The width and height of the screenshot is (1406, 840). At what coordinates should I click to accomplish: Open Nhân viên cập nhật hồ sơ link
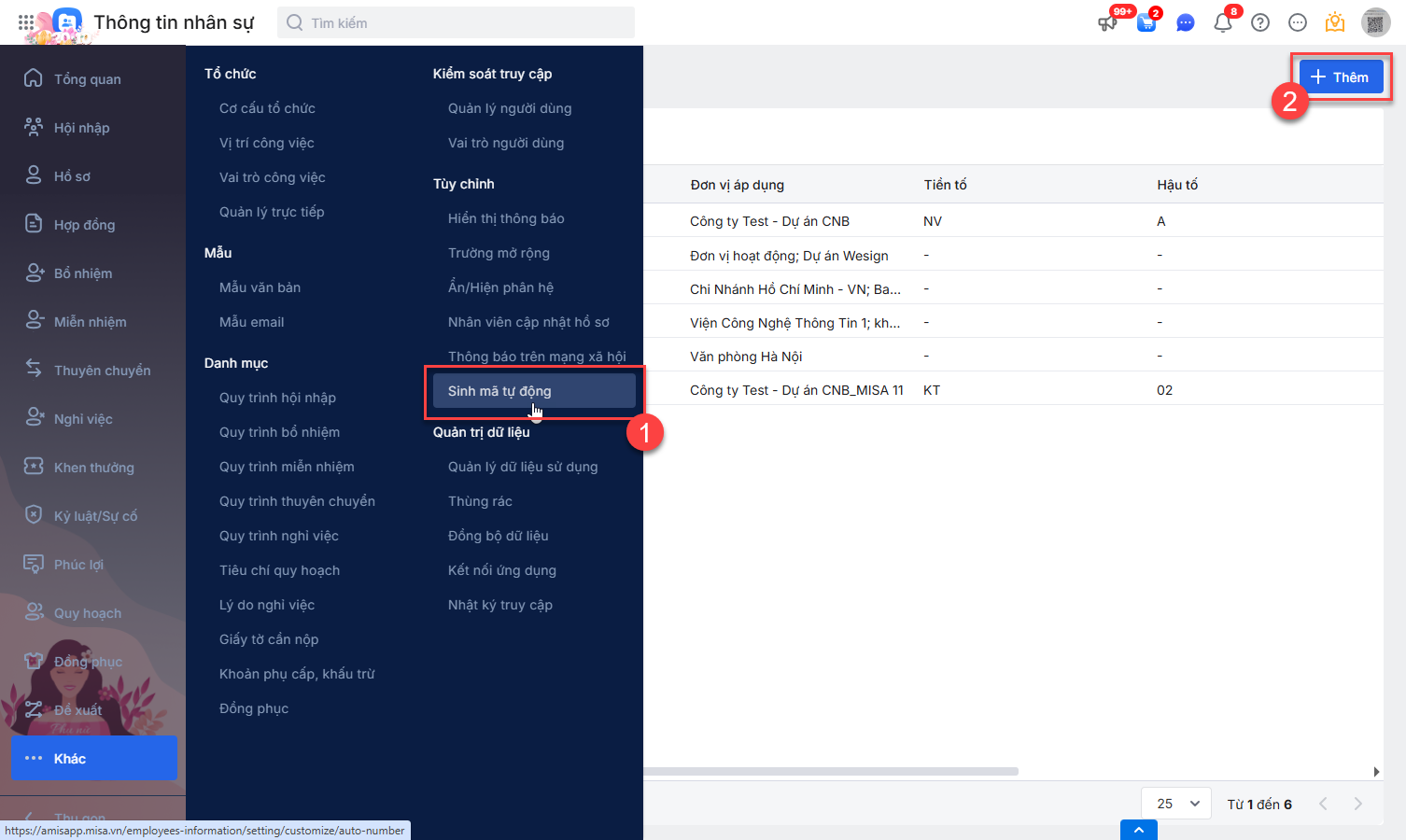pyautogui.click(x=528, y=322)
